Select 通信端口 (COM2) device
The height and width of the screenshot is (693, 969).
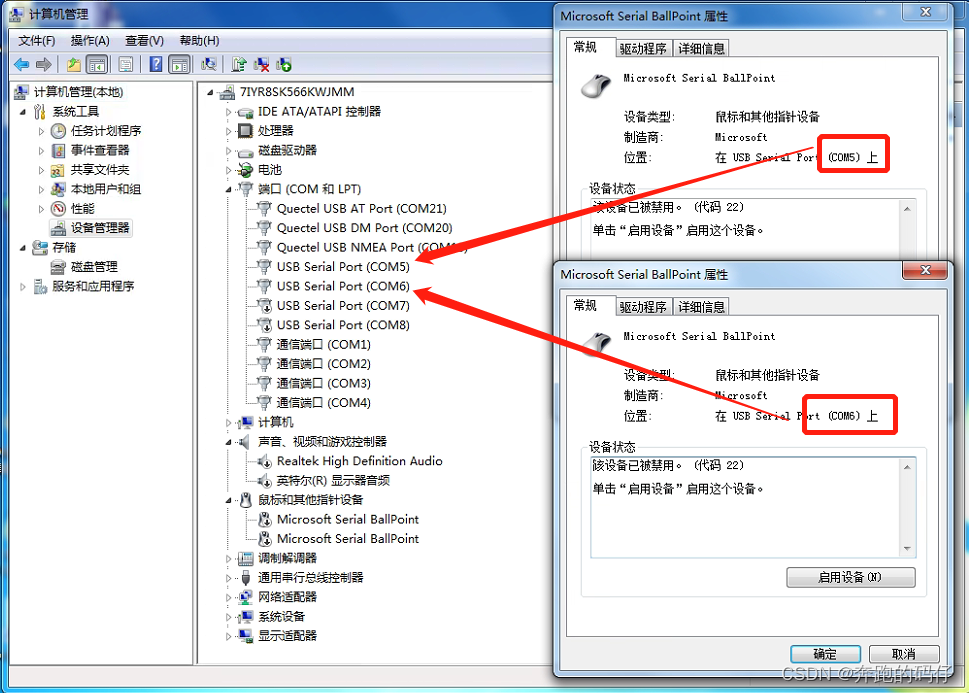pyautogui.click(x=323, y=364)
